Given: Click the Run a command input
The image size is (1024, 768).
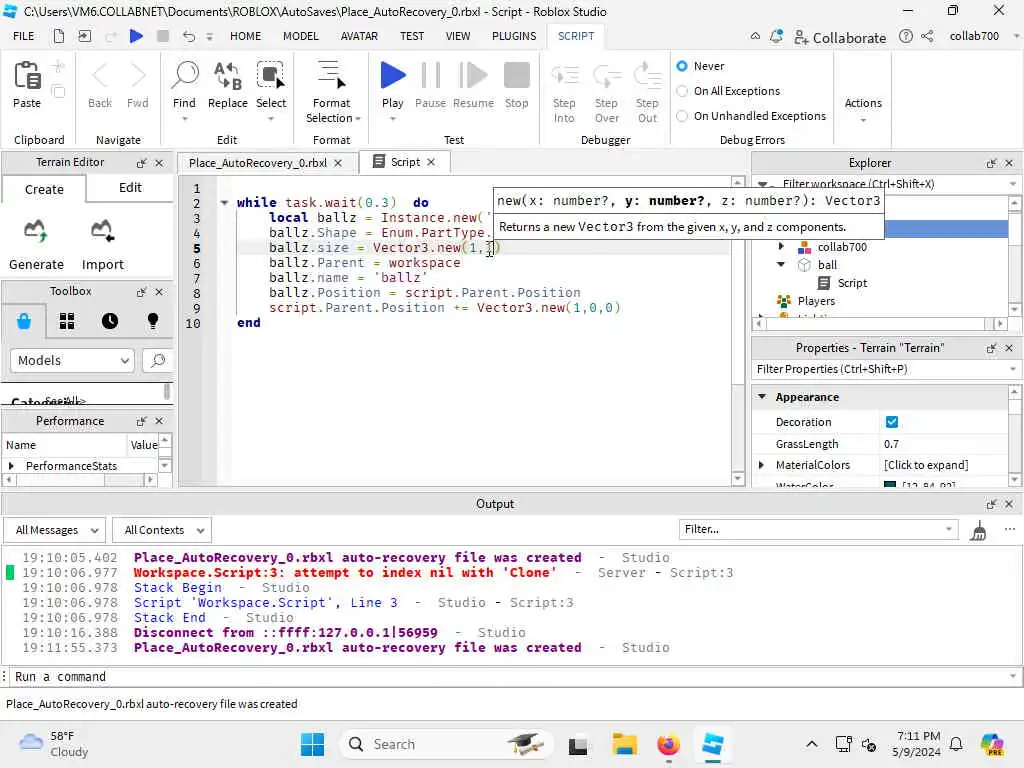Looking at the screenshot, I should point(509,677).
